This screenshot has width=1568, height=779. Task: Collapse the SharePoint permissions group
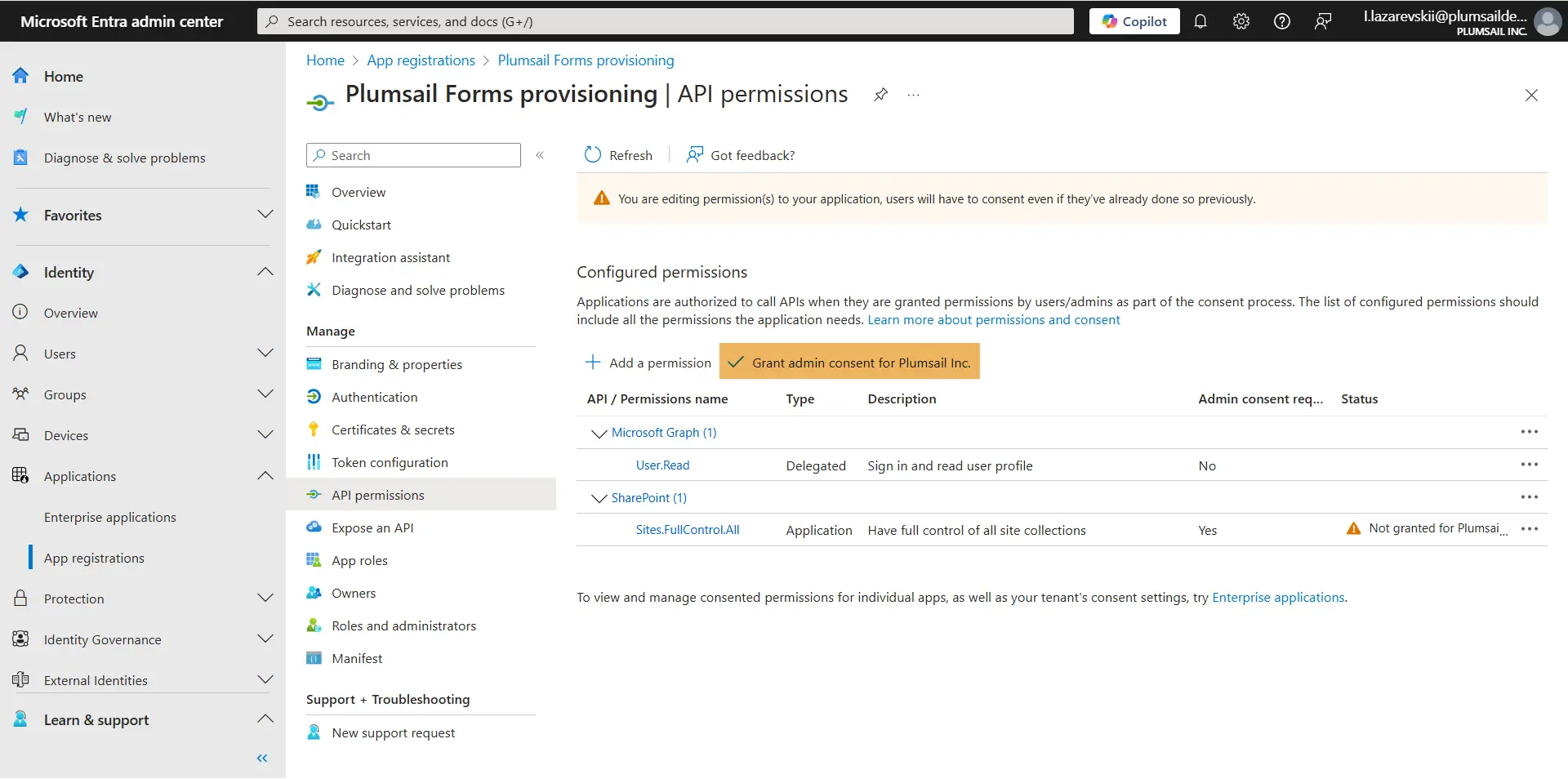click(x=599, y=498)
